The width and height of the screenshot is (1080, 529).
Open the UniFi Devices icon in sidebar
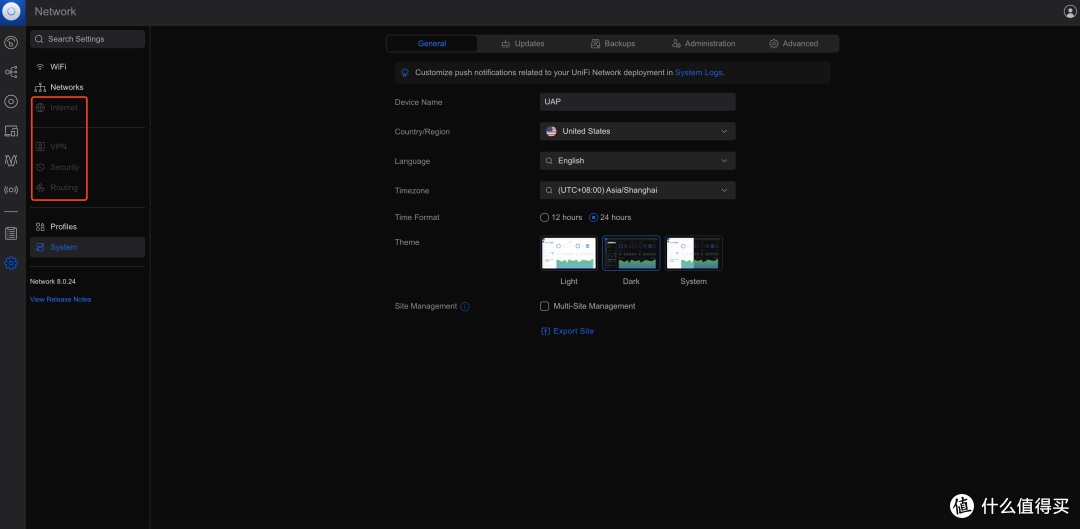(11, 101)
